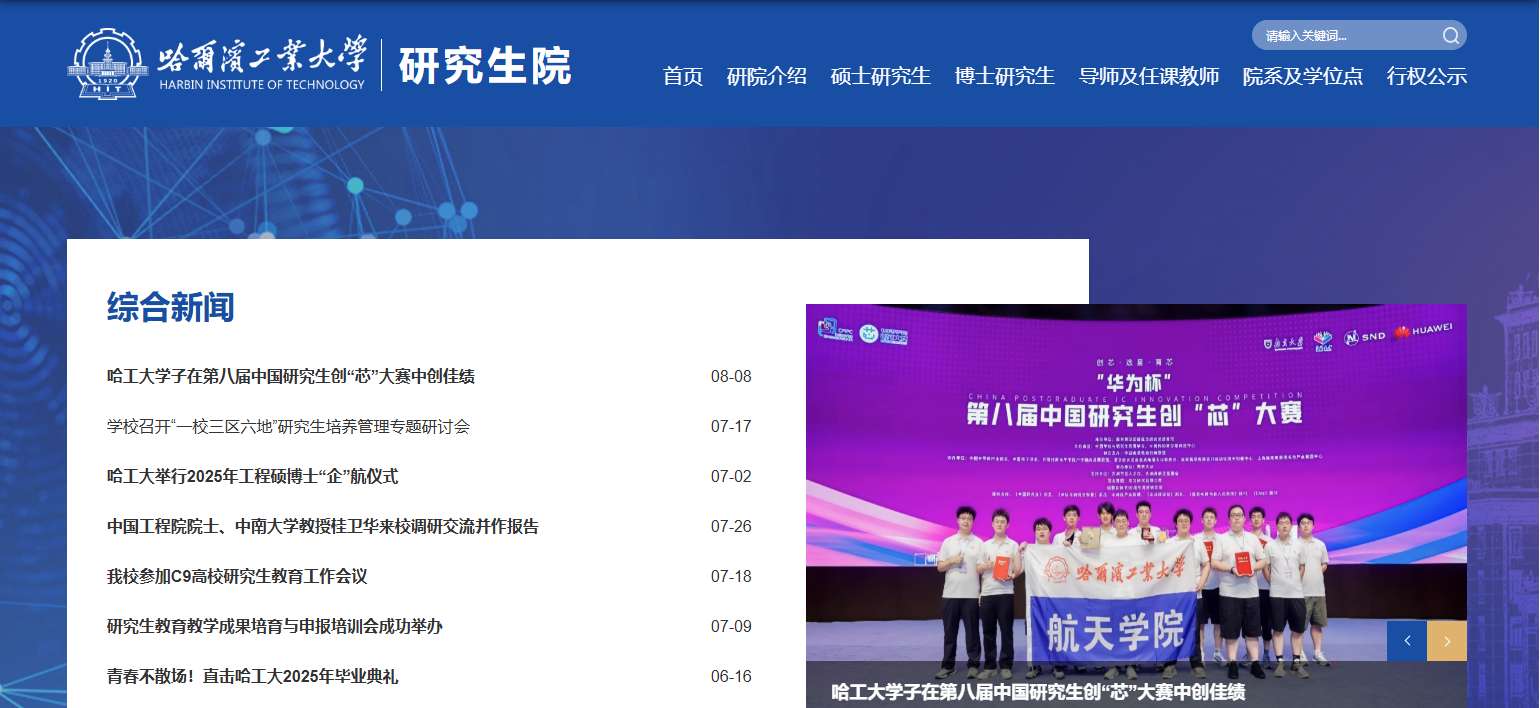
Task: Type in the keyword search field
Action: coord(1343,36)
